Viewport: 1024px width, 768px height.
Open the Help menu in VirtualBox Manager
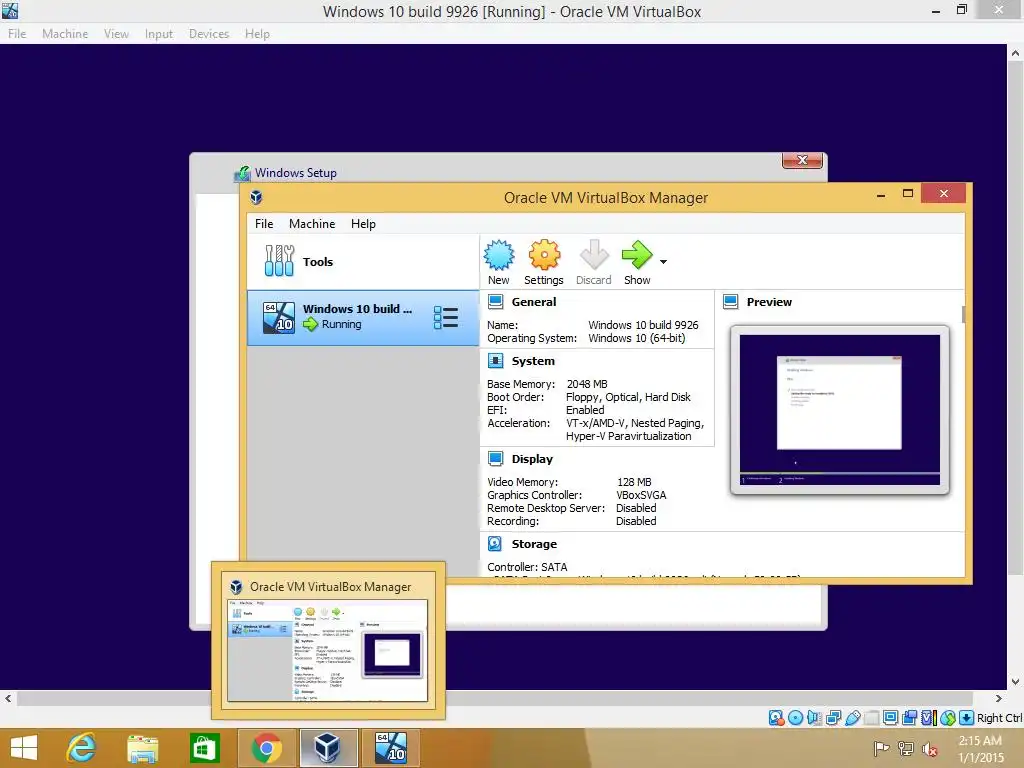click(363, 224)
